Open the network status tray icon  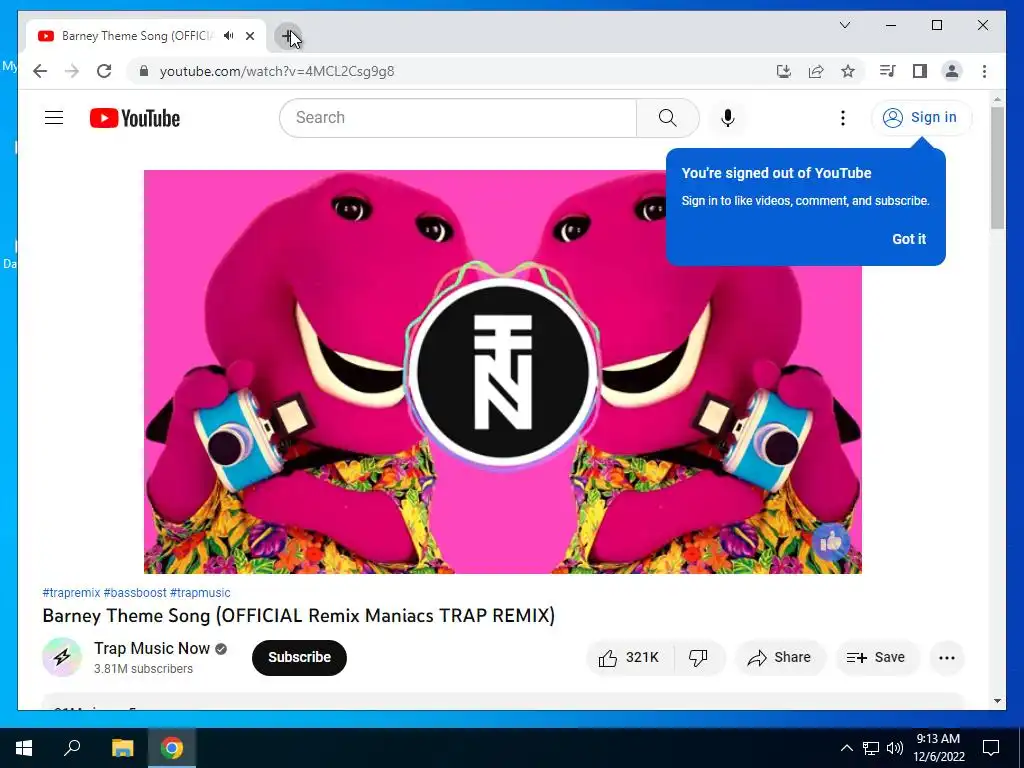click(x=871, y=748)
